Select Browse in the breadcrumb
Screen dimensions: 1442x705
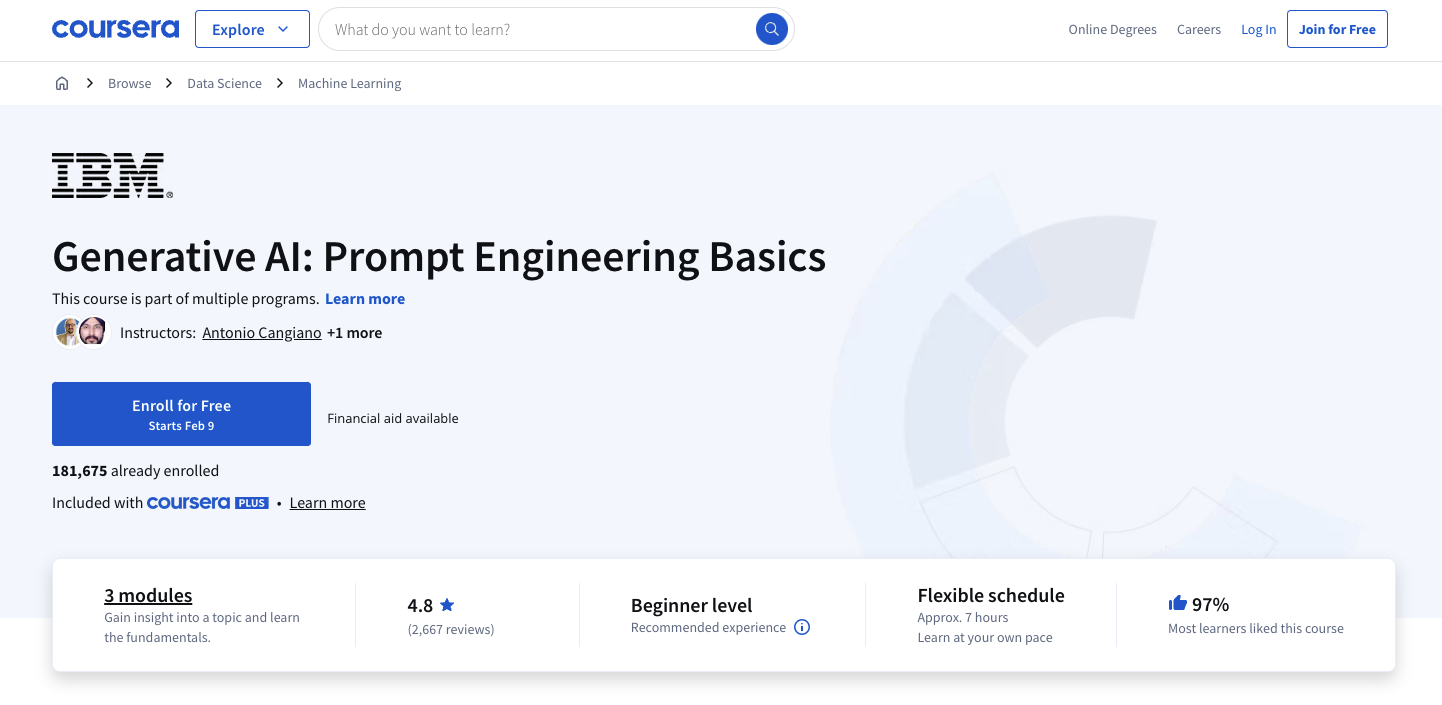(x=129, y=83)
